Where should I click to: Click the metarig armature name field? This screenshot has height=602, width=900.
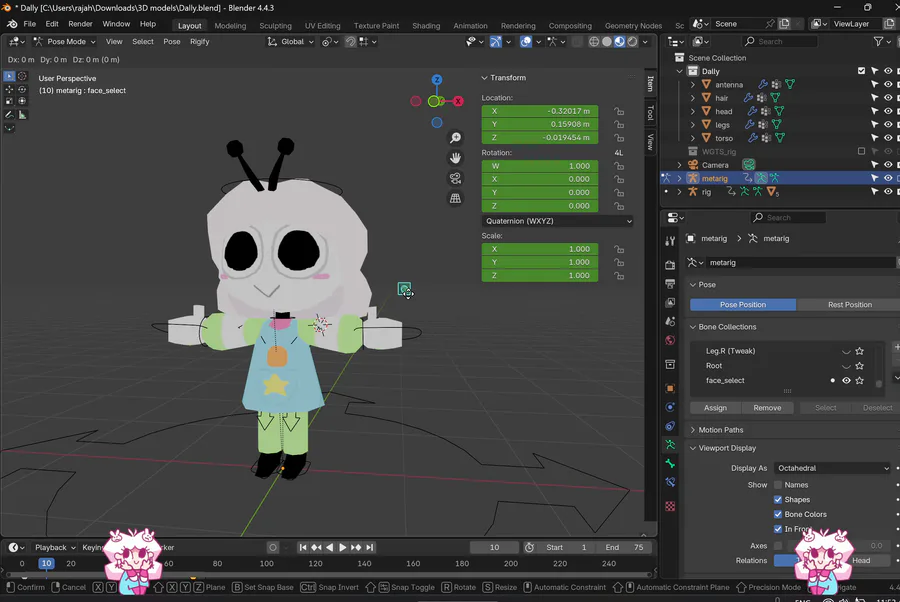(x=800, y=263)
